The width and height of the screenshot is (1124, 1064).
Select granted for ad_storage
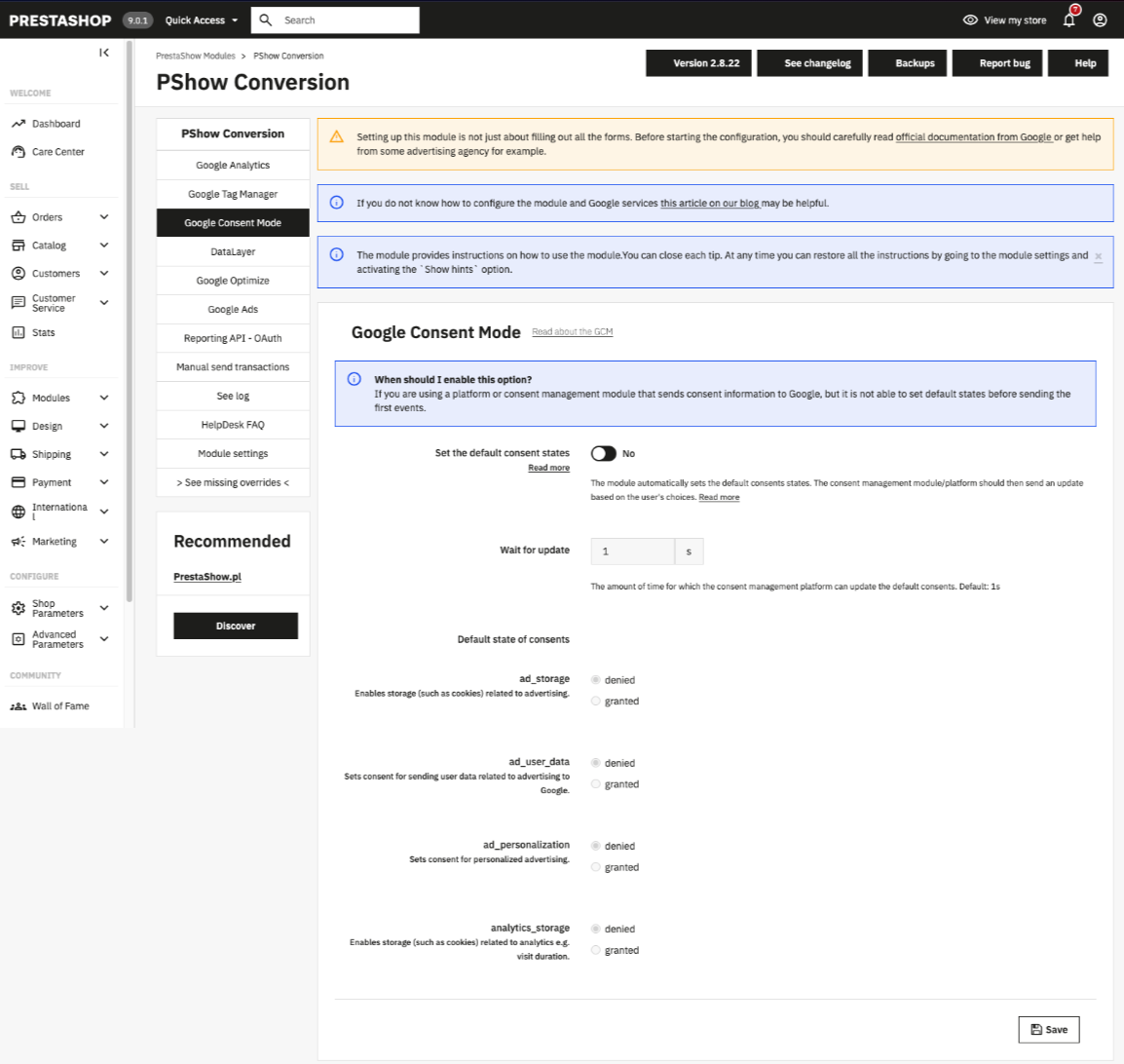point(596,702)
